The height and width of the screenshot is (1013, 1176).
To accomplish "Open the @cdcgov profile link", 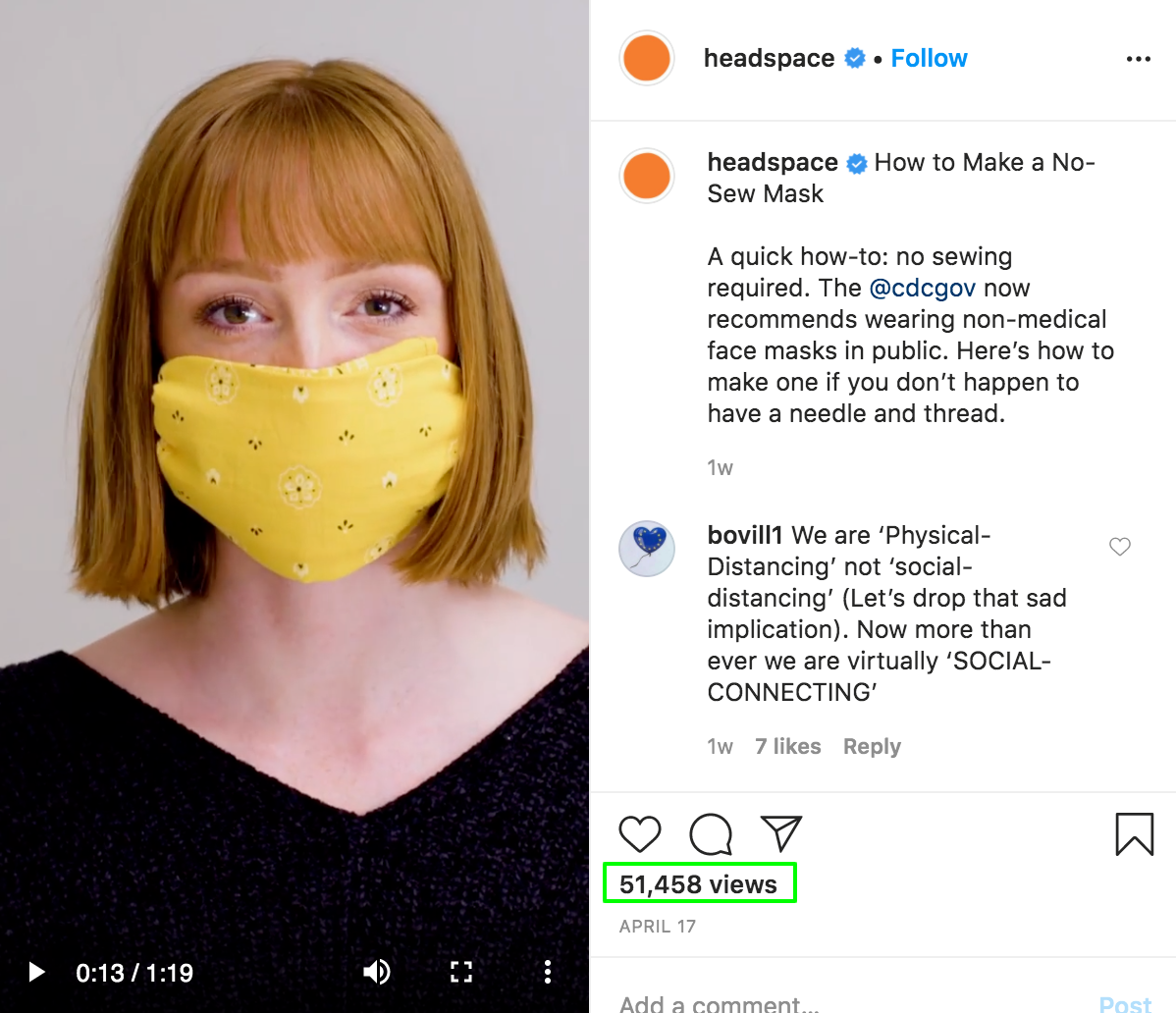I will pos(921,288).
